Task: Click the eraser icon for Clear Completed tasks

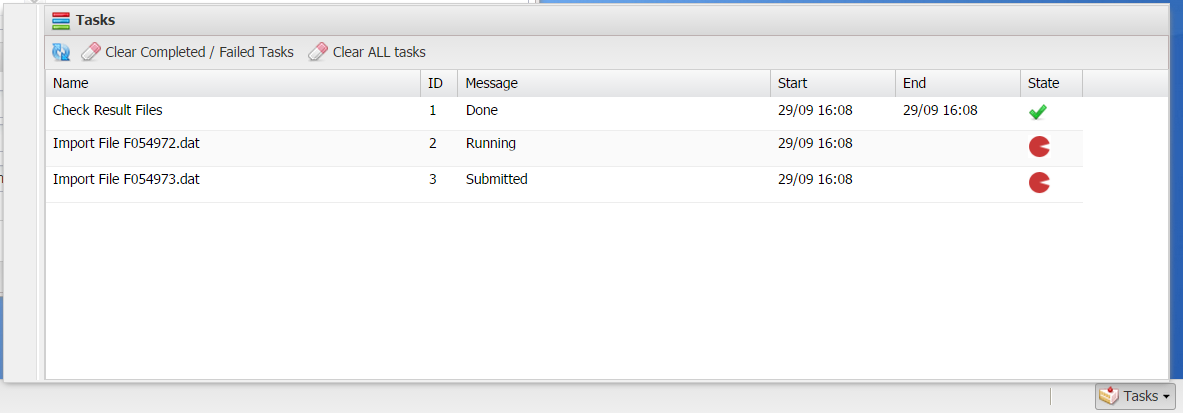Action: [x=91, y=52]
